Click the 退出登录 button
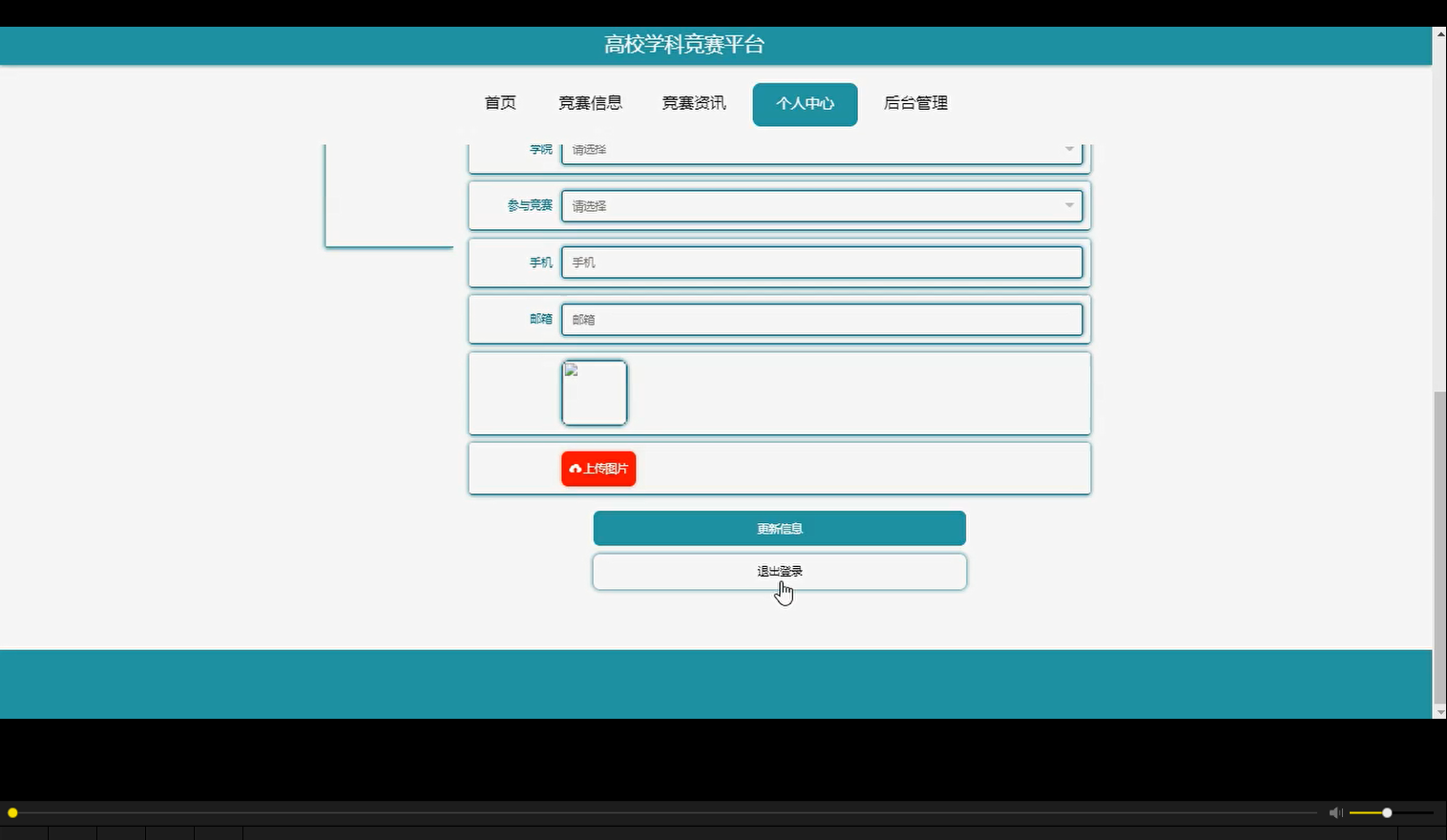Image resolution: width=1447 pixels, height=840 pixels. tap(779, 571)
